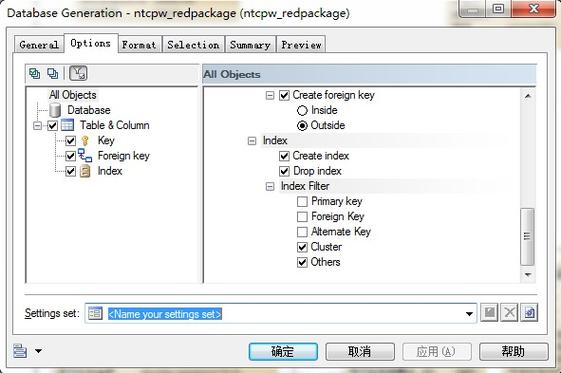Uncheck Create foreign key option
Screen dimensions: 561x373
pos(284,95)
